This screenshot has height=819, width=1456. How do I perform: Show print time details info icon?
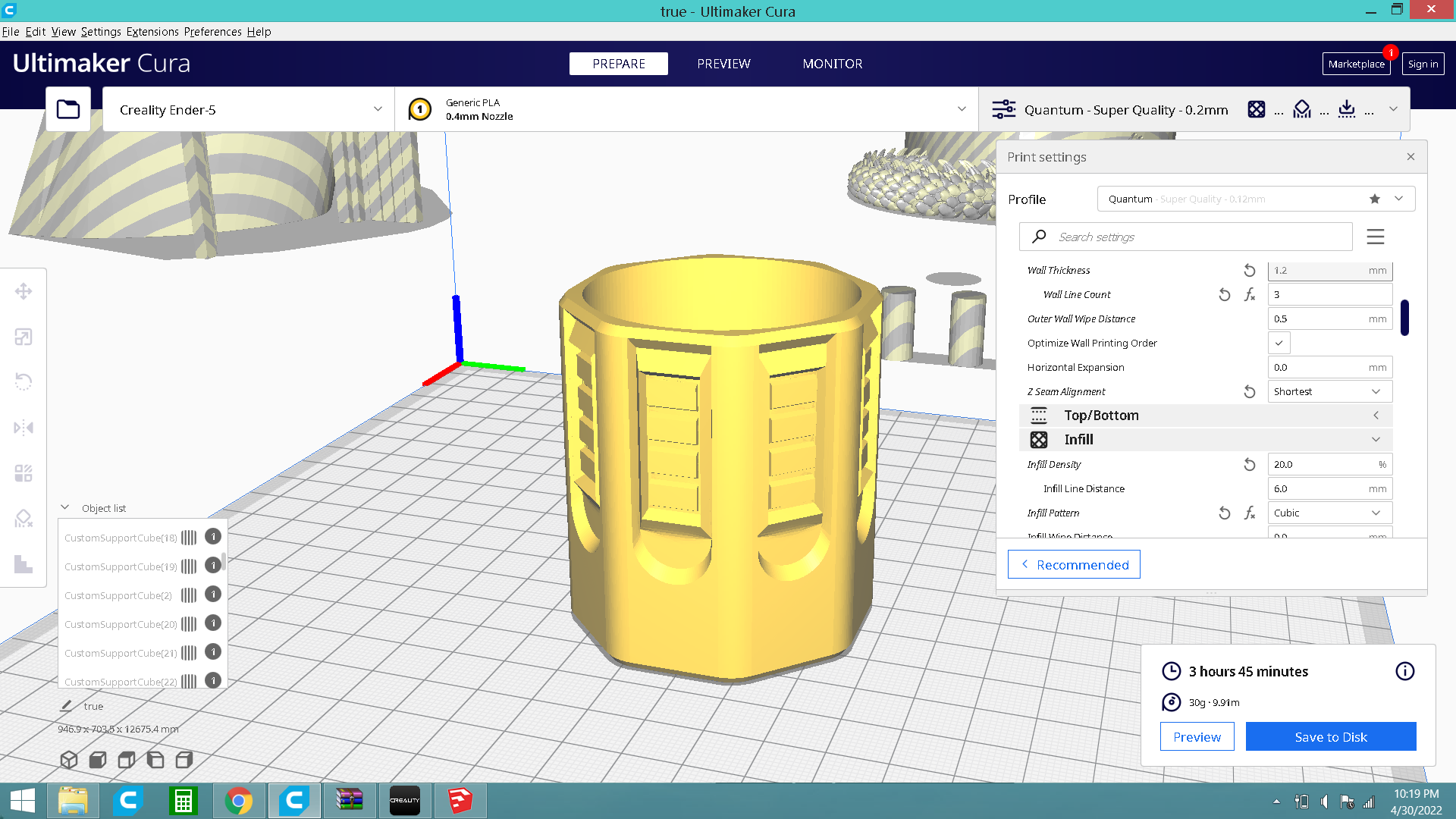tap(1405, 671)
